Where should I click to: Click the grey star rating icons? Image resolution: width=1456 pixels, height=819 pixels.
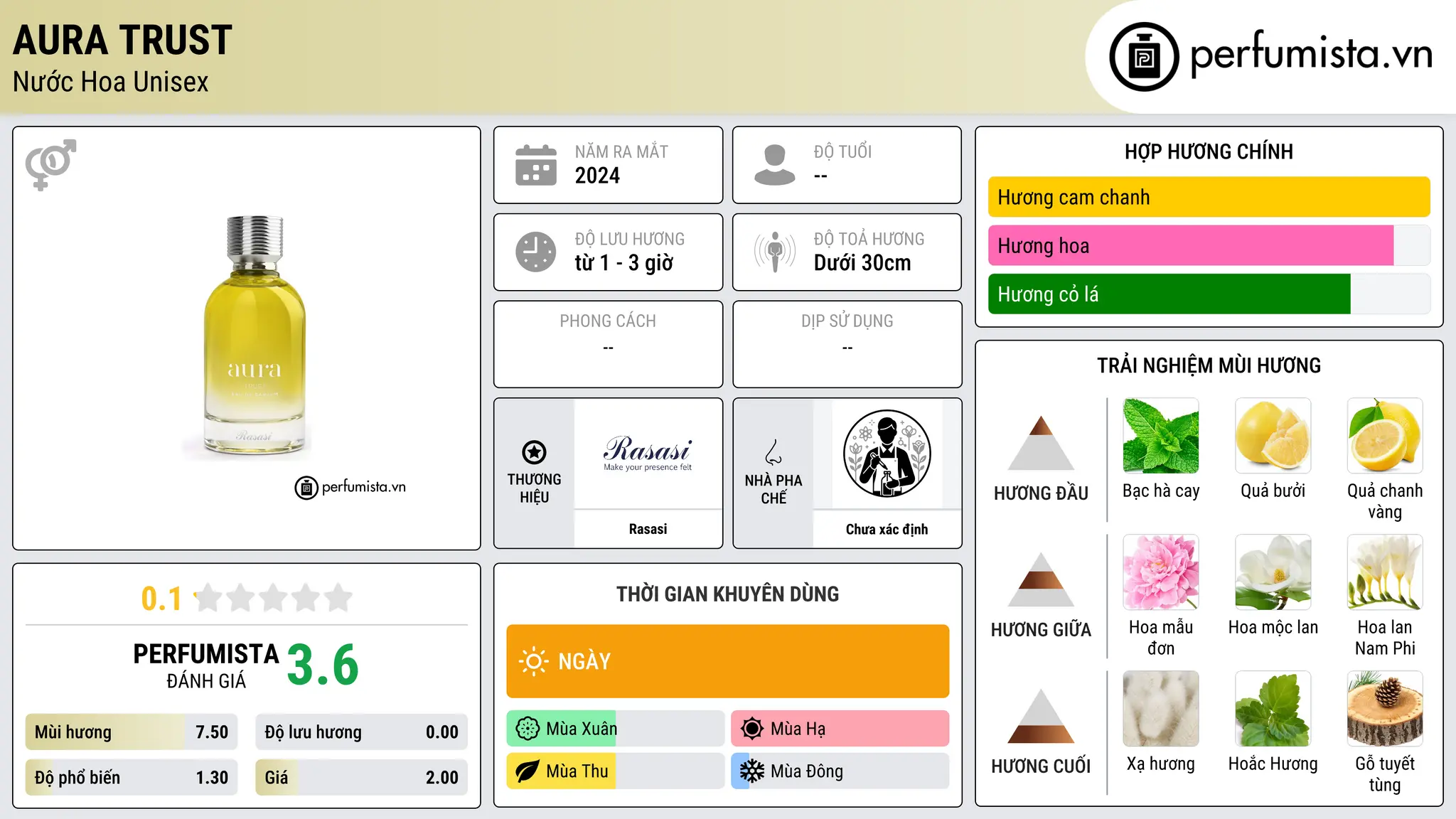tap(274, 598)
